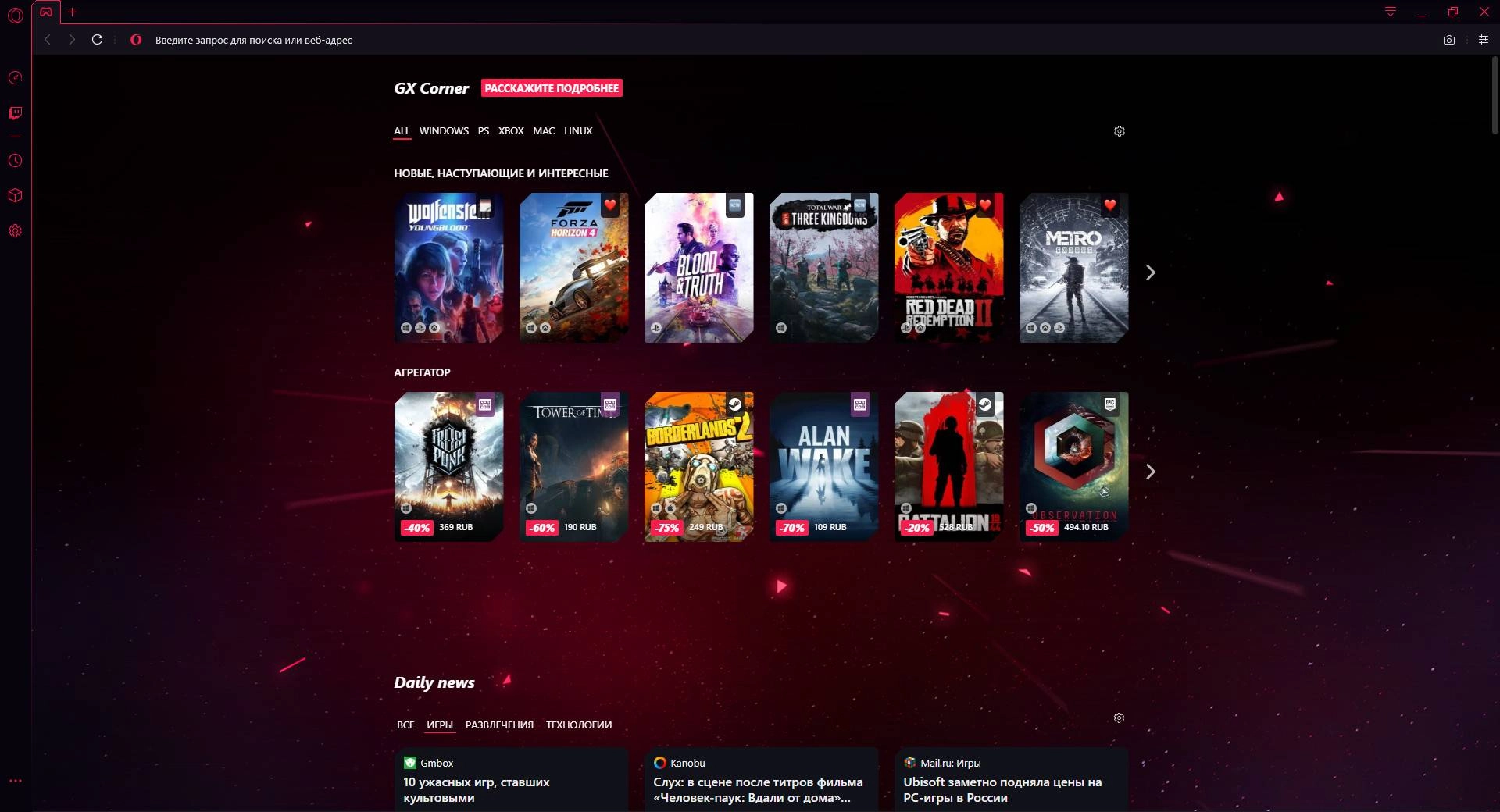Take a snapshot with camera icon
The height and width of the screenshot is (812, 1500).
tap(1449, 40)
